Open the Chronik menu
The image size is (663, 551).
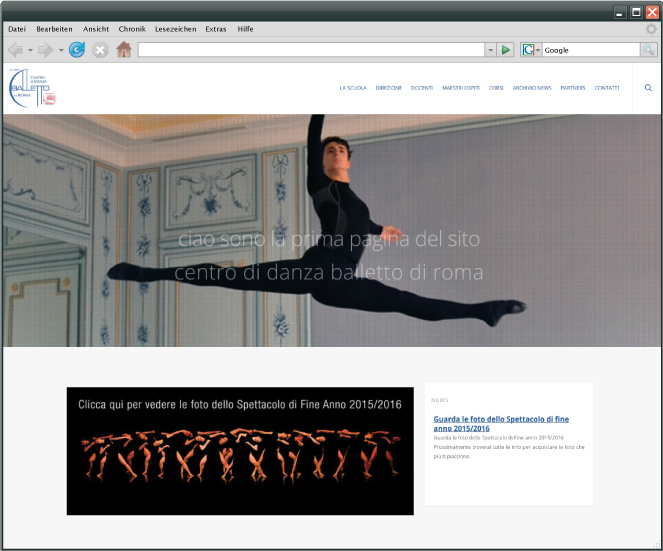click(132, 29)
